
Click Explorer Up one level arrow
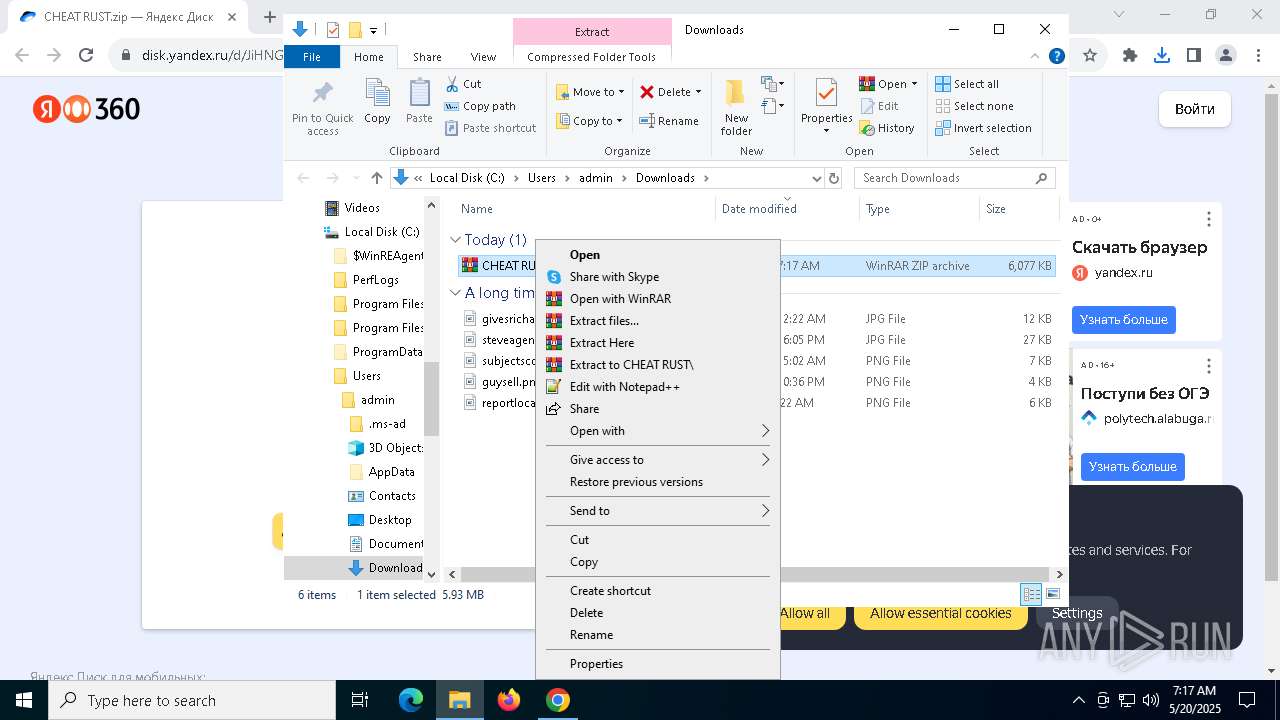(376, 178)
